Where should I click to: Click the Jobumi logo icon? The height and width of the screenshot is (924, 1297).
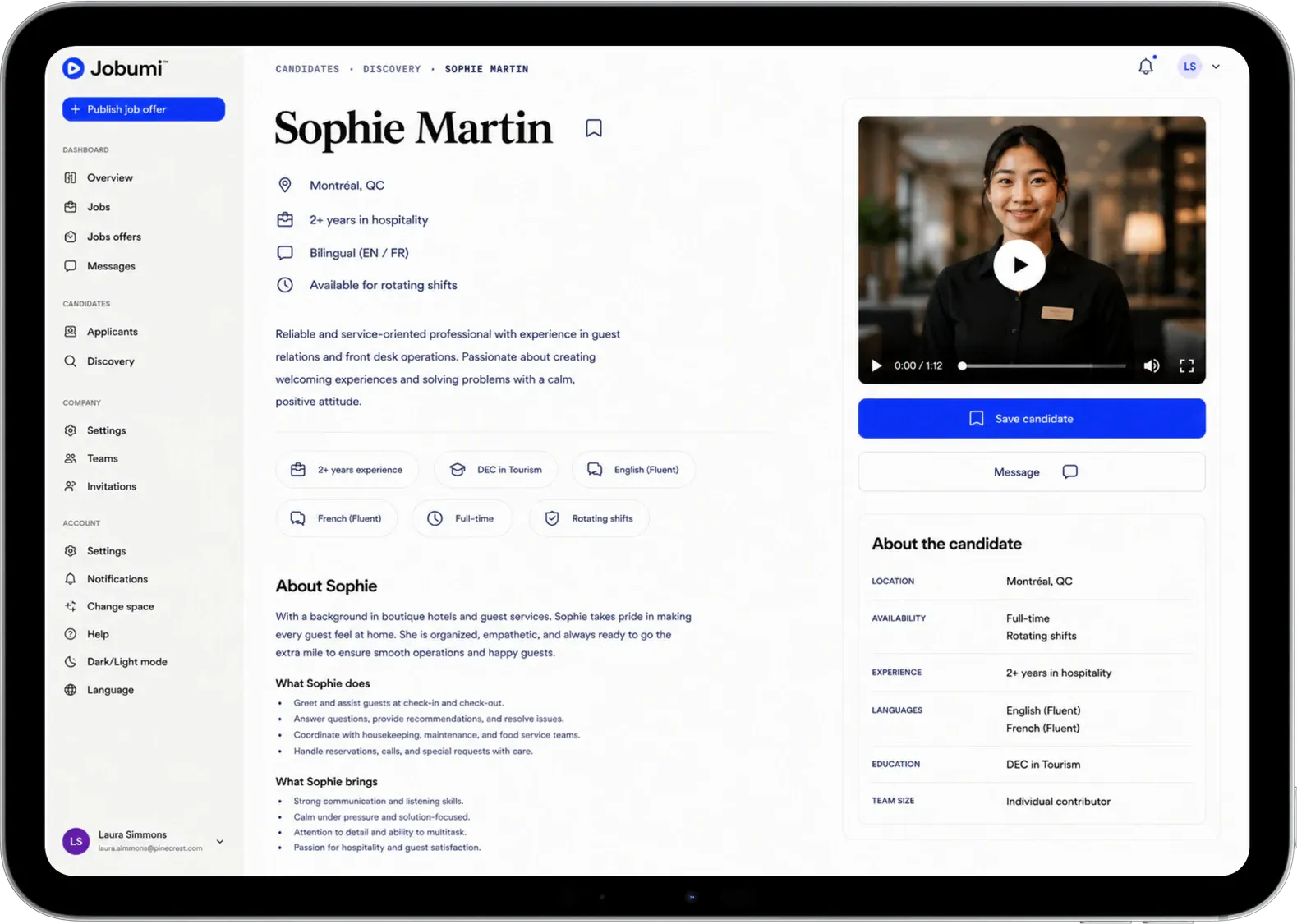[x=73, y=68]
